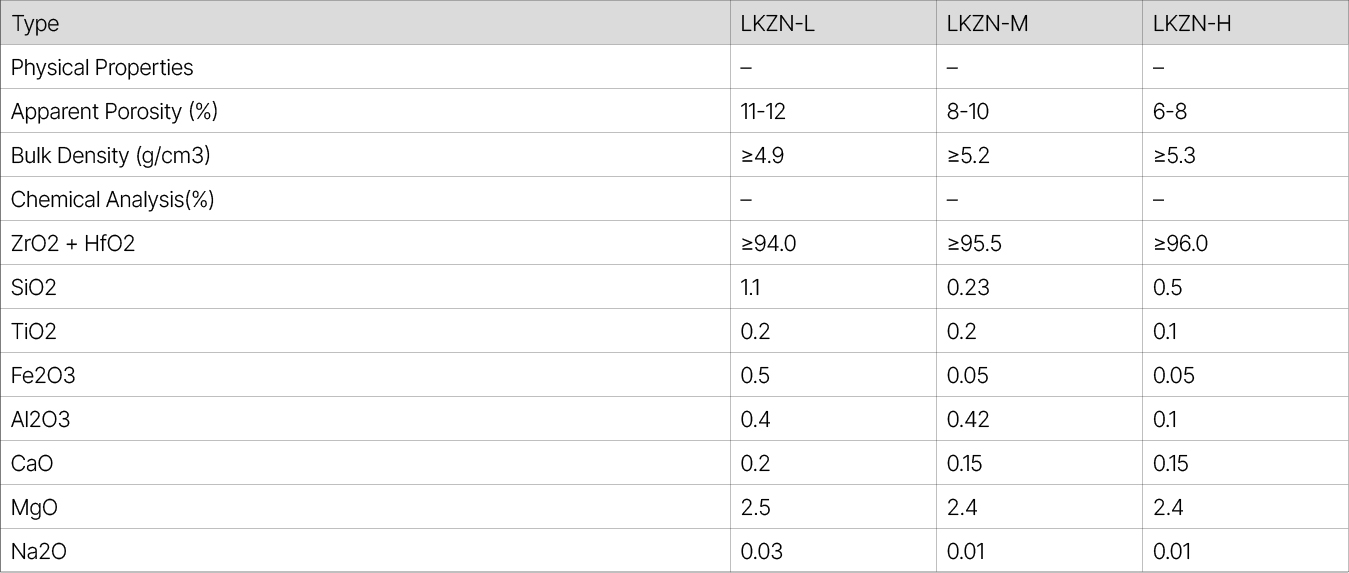
Task: Select the SiO2 row label
Action: click(34, 288)
